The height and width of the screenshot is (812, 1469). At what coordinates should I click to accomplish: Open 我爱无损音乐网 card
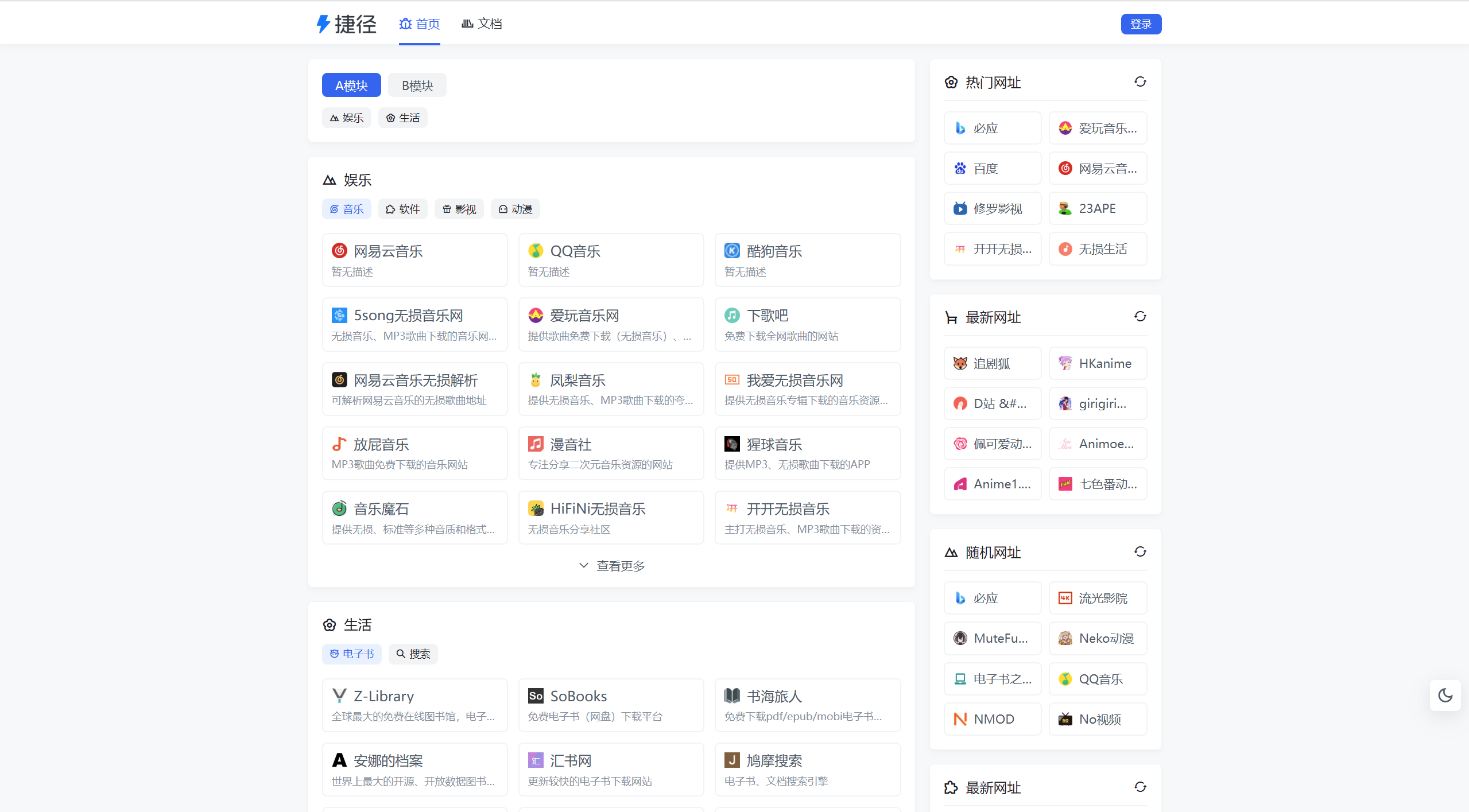(808, 389)
